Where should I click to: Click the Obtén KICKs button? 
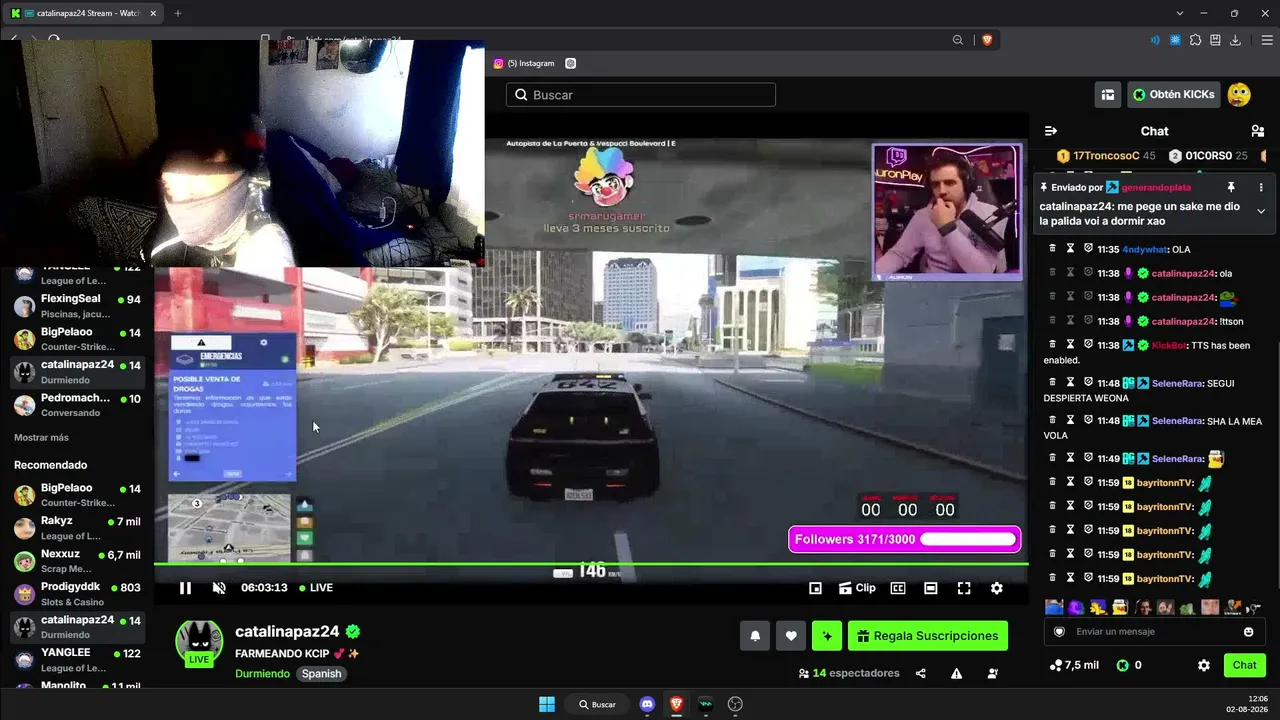(1175, 95)
